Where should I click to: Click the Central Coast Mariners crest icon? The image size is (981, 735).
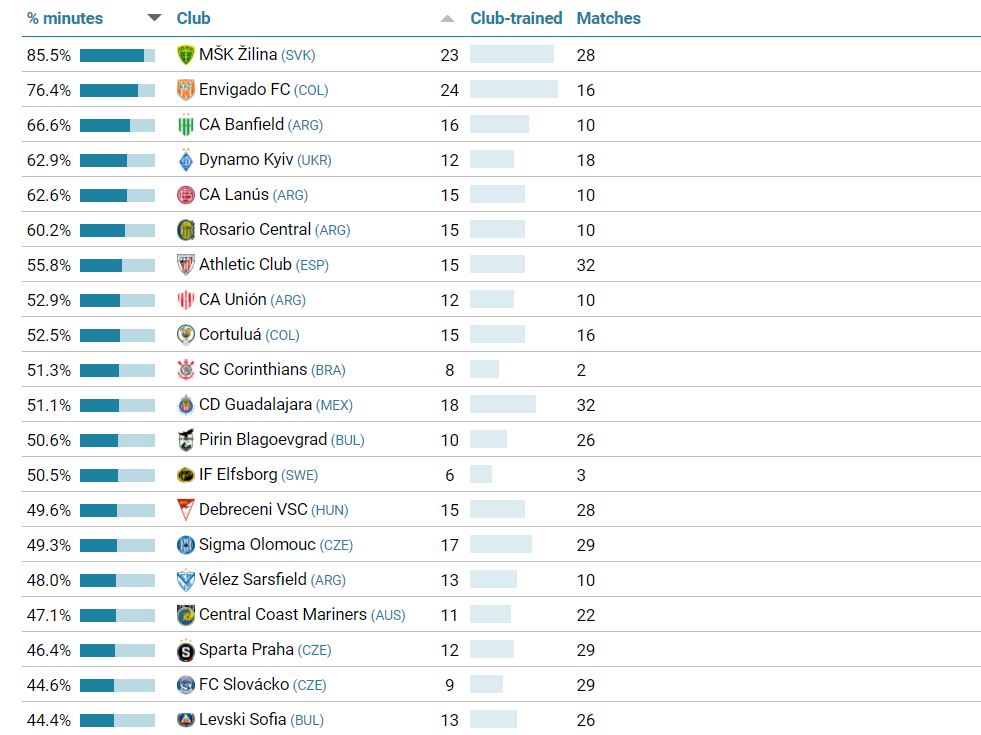click(x=185, y=615)
